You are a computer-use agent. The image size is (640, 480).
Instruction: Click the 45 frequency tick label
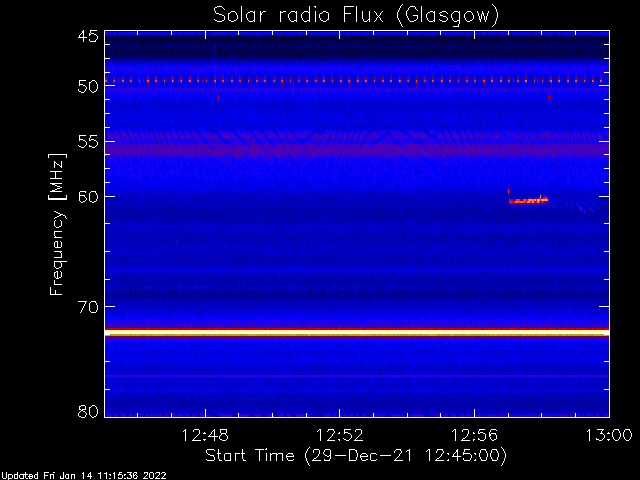point(88,37)
